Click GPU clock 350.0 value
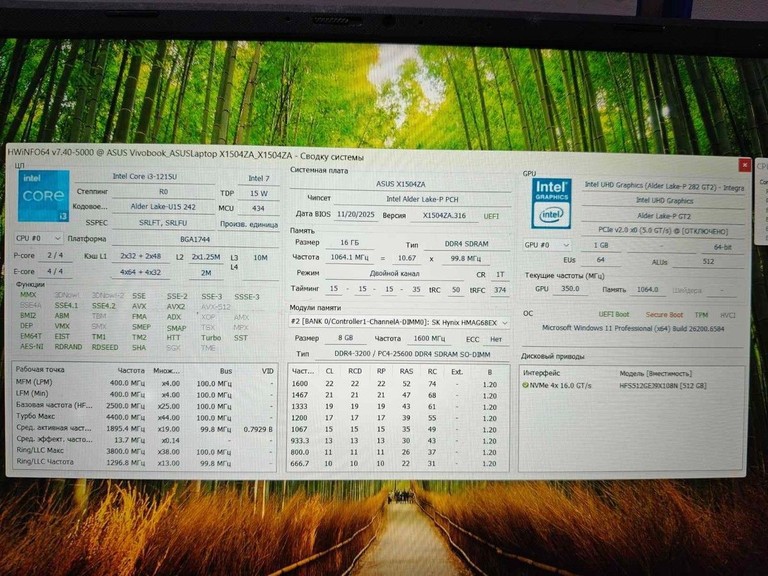 (x=570, y=289)
